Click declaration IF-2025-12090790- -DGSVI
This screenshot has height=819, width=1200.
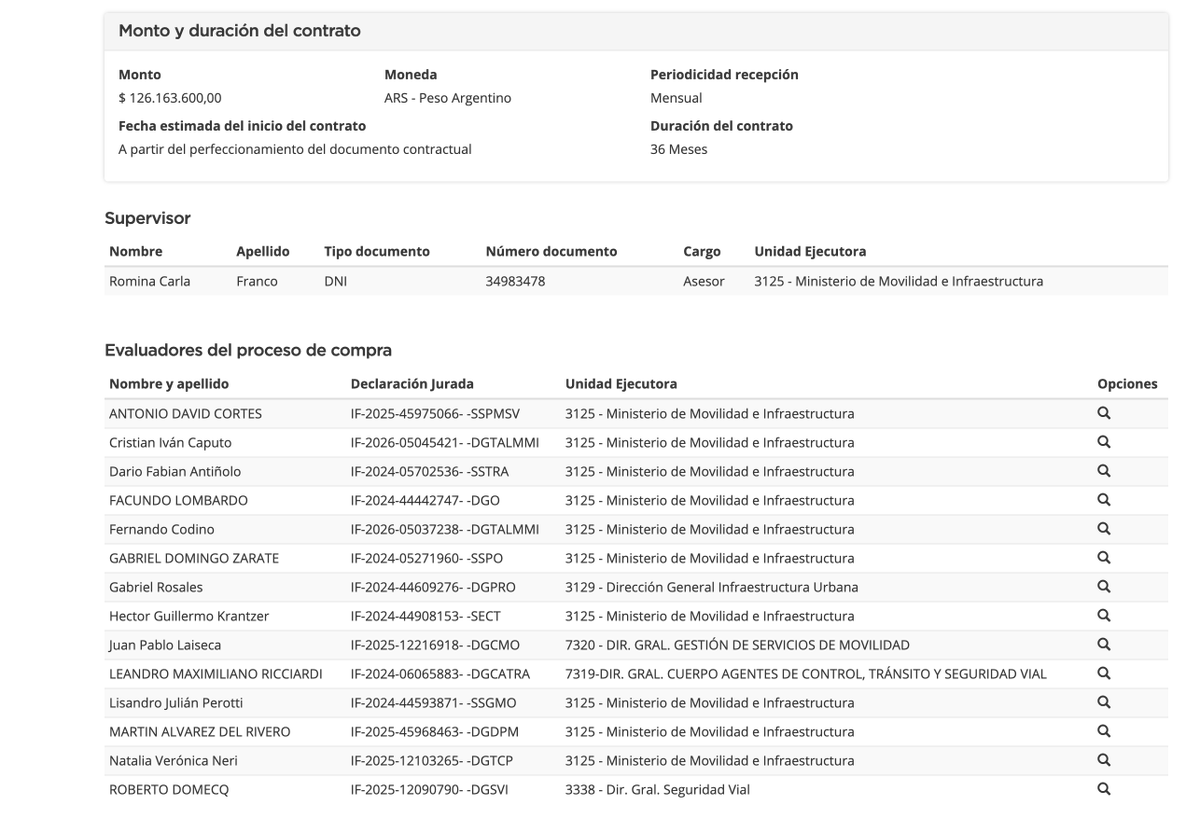click(429, 789)
